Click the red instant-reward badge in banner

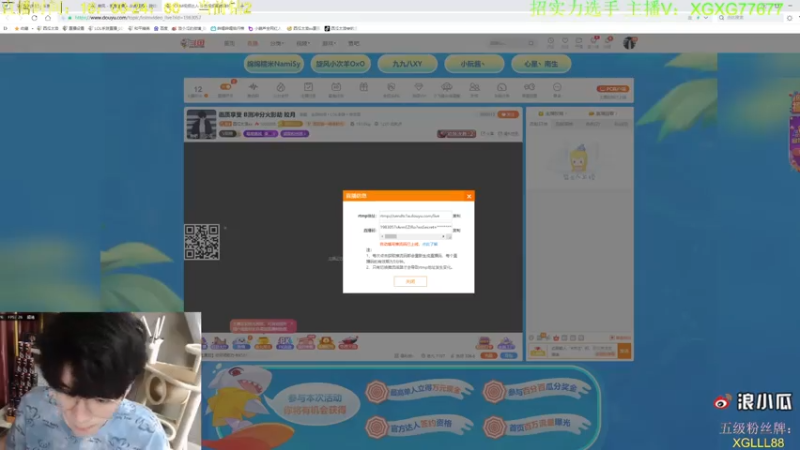(419, 391)
